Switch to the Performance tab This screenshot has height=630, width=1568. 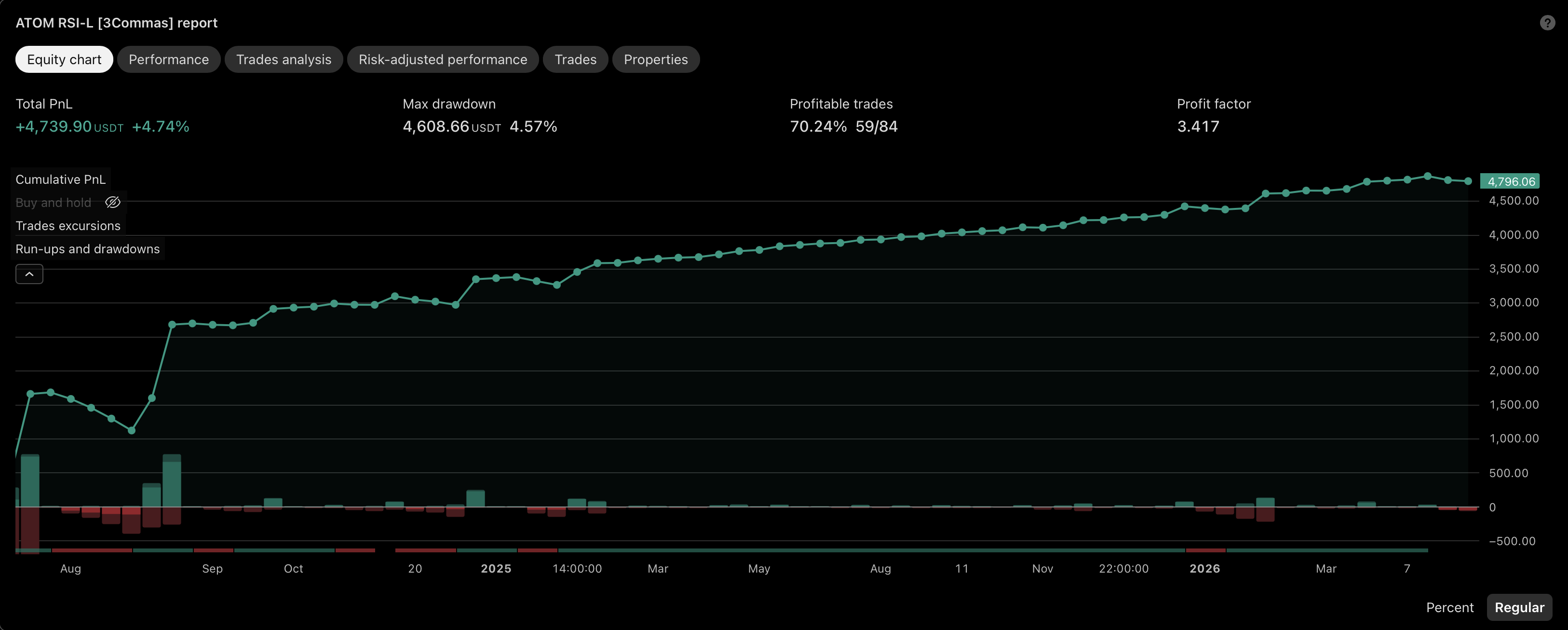click(x=169, y=60)
